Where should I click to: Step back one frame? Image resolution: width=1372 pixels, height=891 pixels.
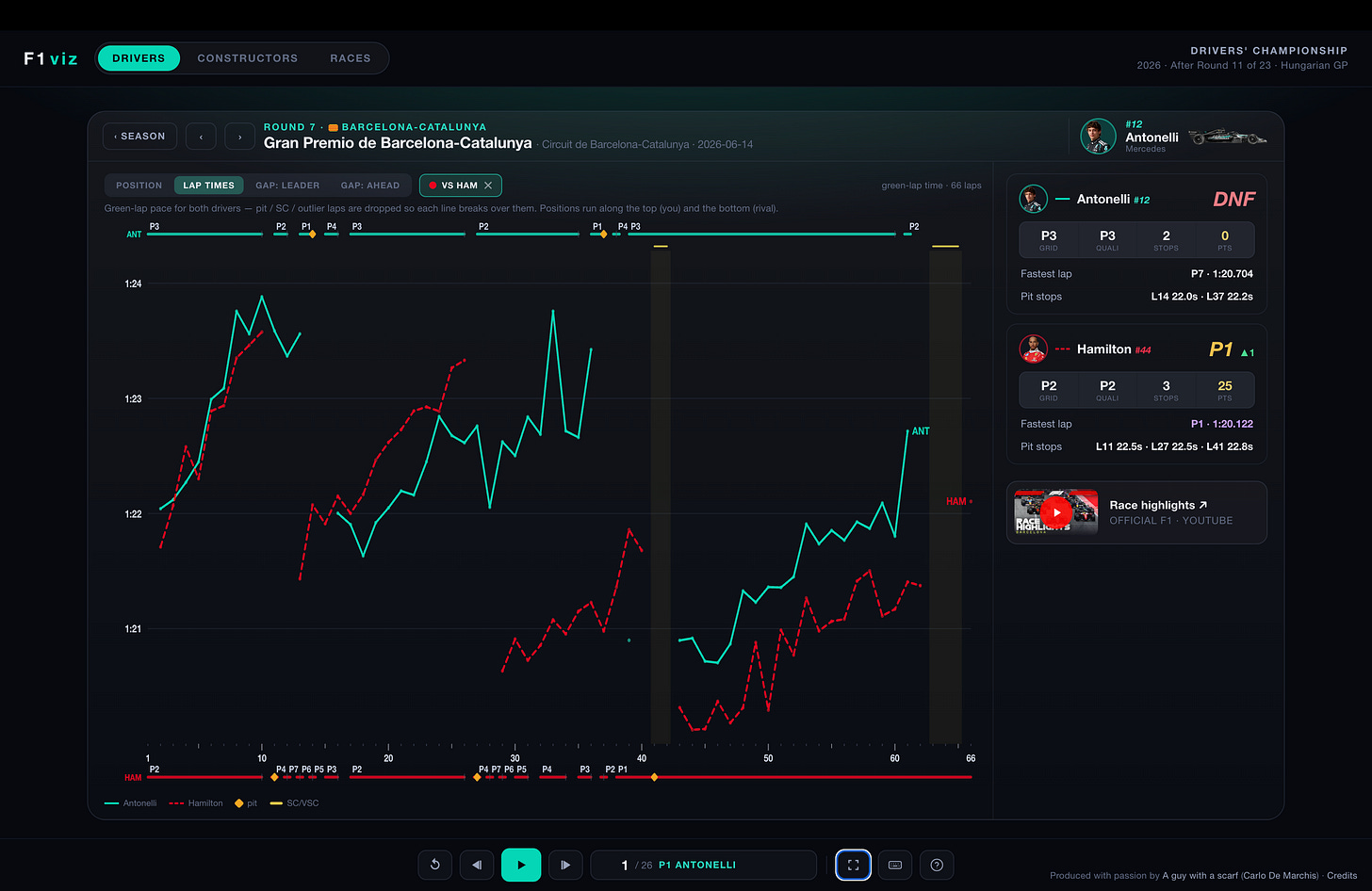[477, 865]
